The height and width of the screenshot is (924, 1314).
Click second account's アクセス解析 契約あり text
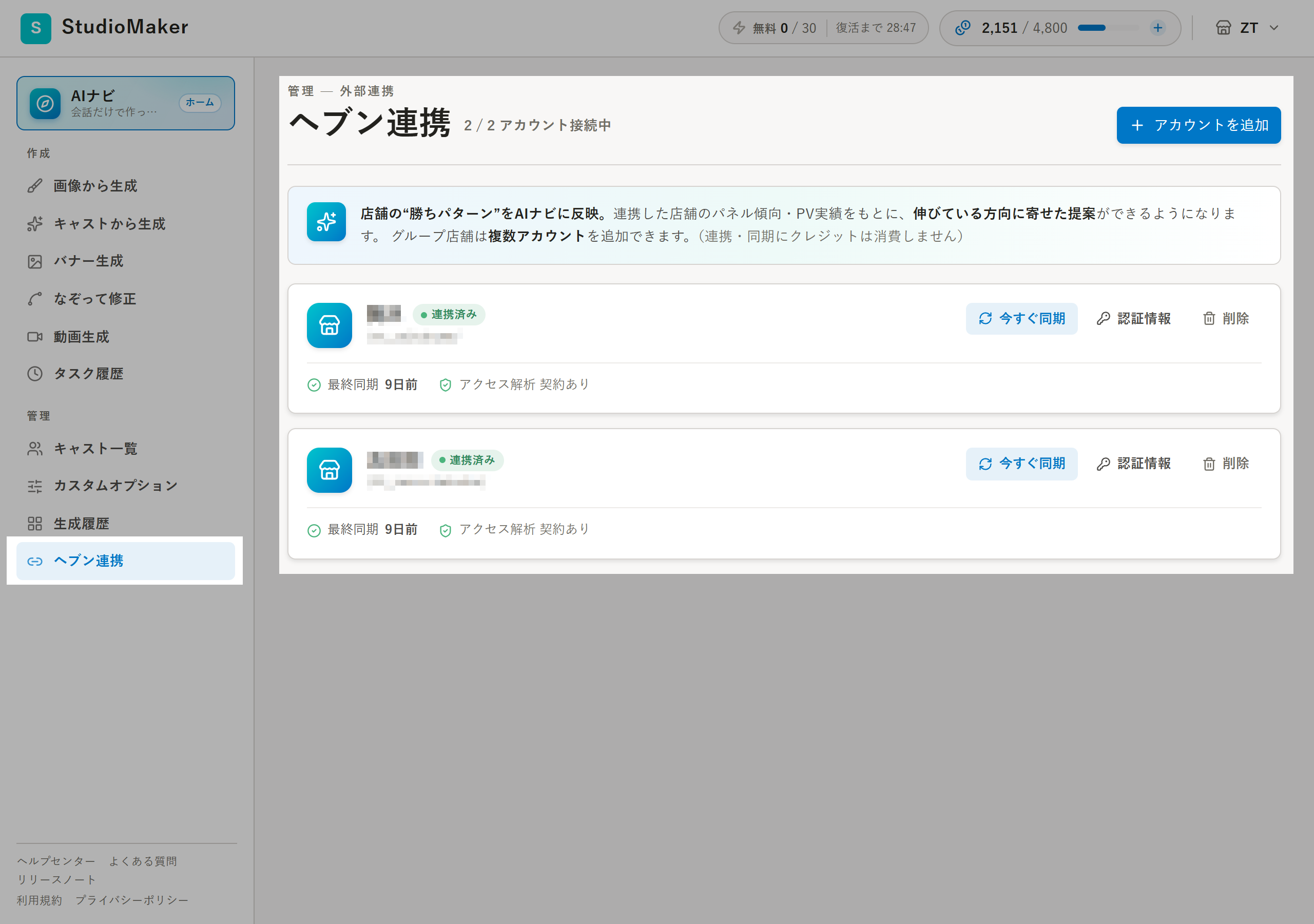coord(524,530)
